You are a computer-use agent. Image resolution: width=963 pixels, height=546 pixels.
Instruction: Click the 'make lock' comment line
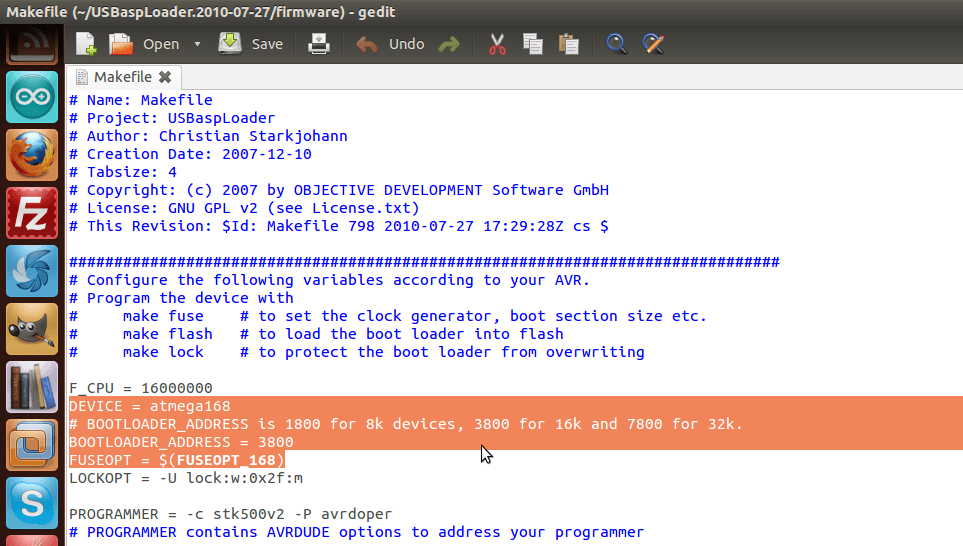pyautogui.click(x=357, y=352)
